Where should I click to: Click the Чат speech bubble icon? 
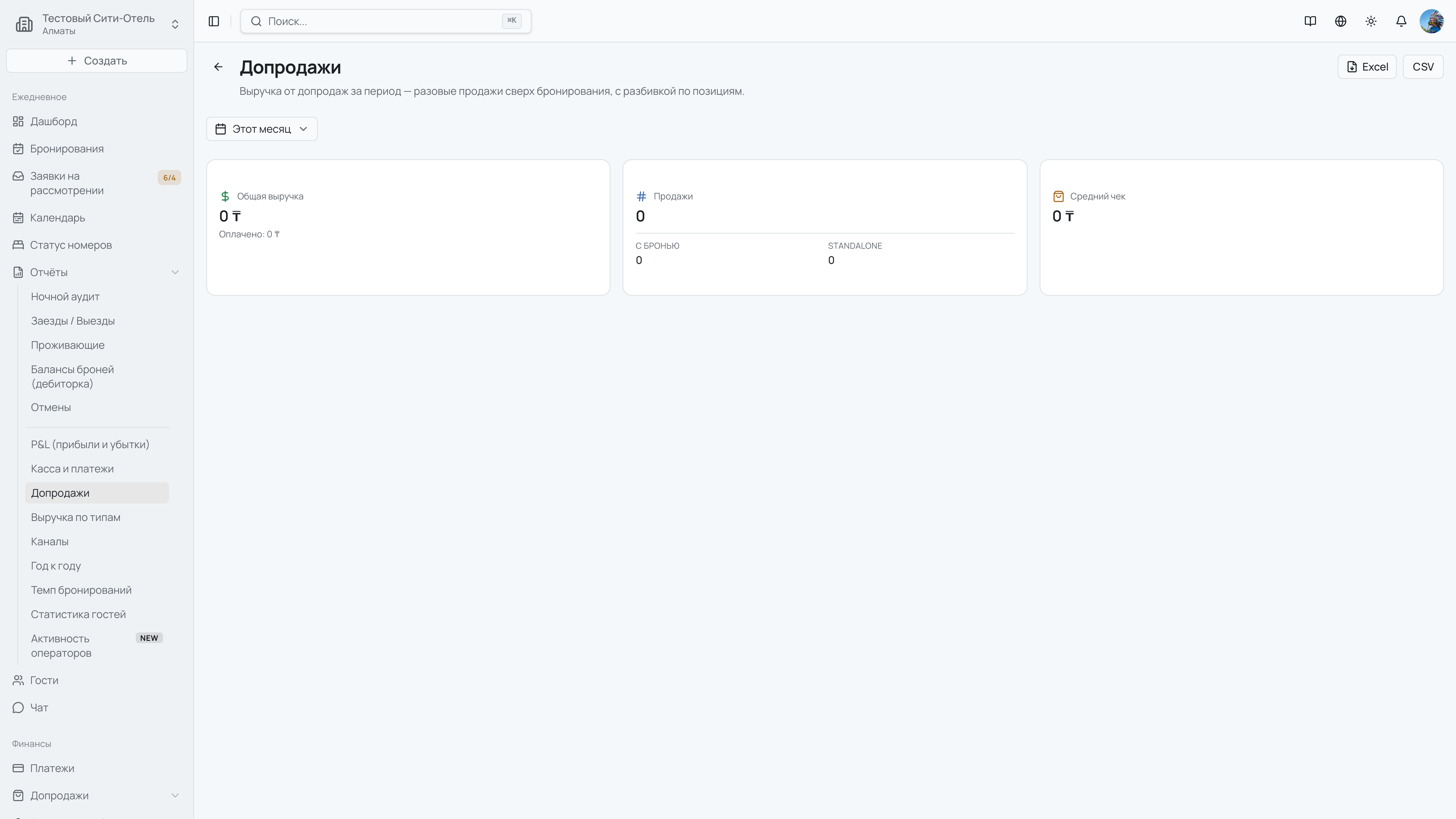18,708
